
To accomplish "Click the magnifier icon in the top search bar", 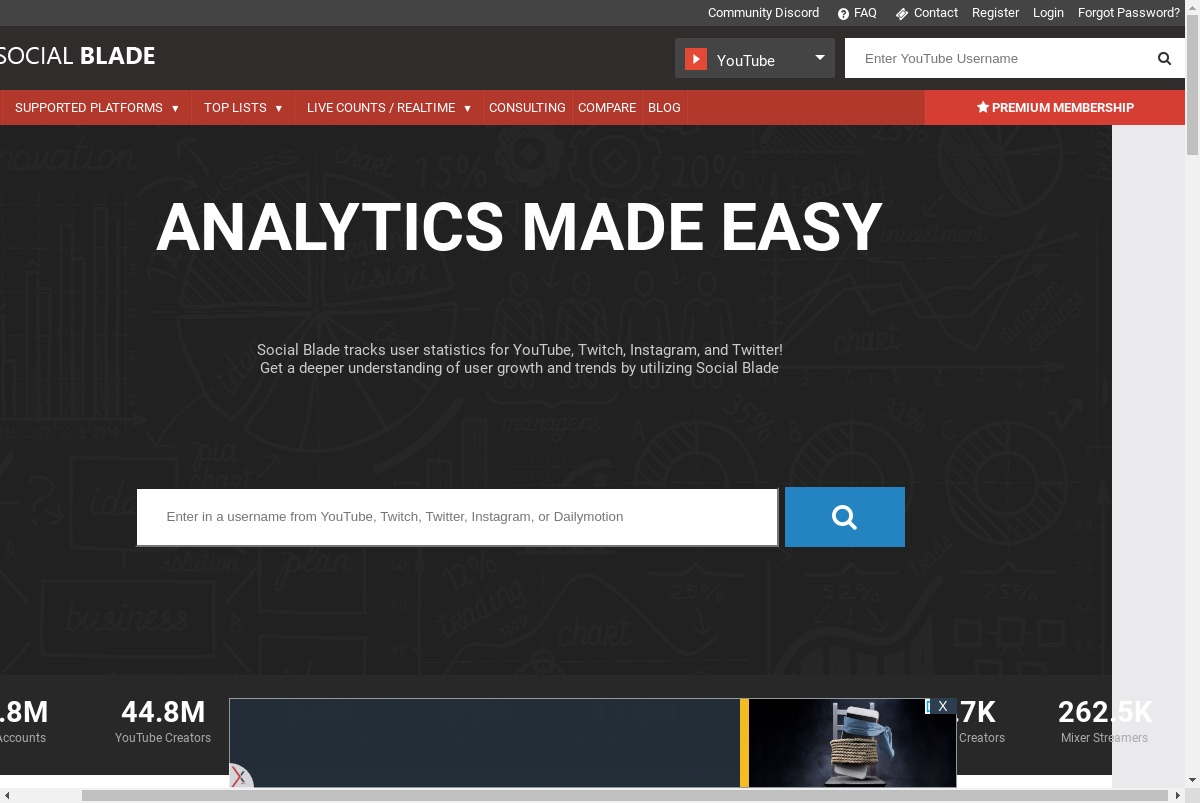I will point(1164,58).
